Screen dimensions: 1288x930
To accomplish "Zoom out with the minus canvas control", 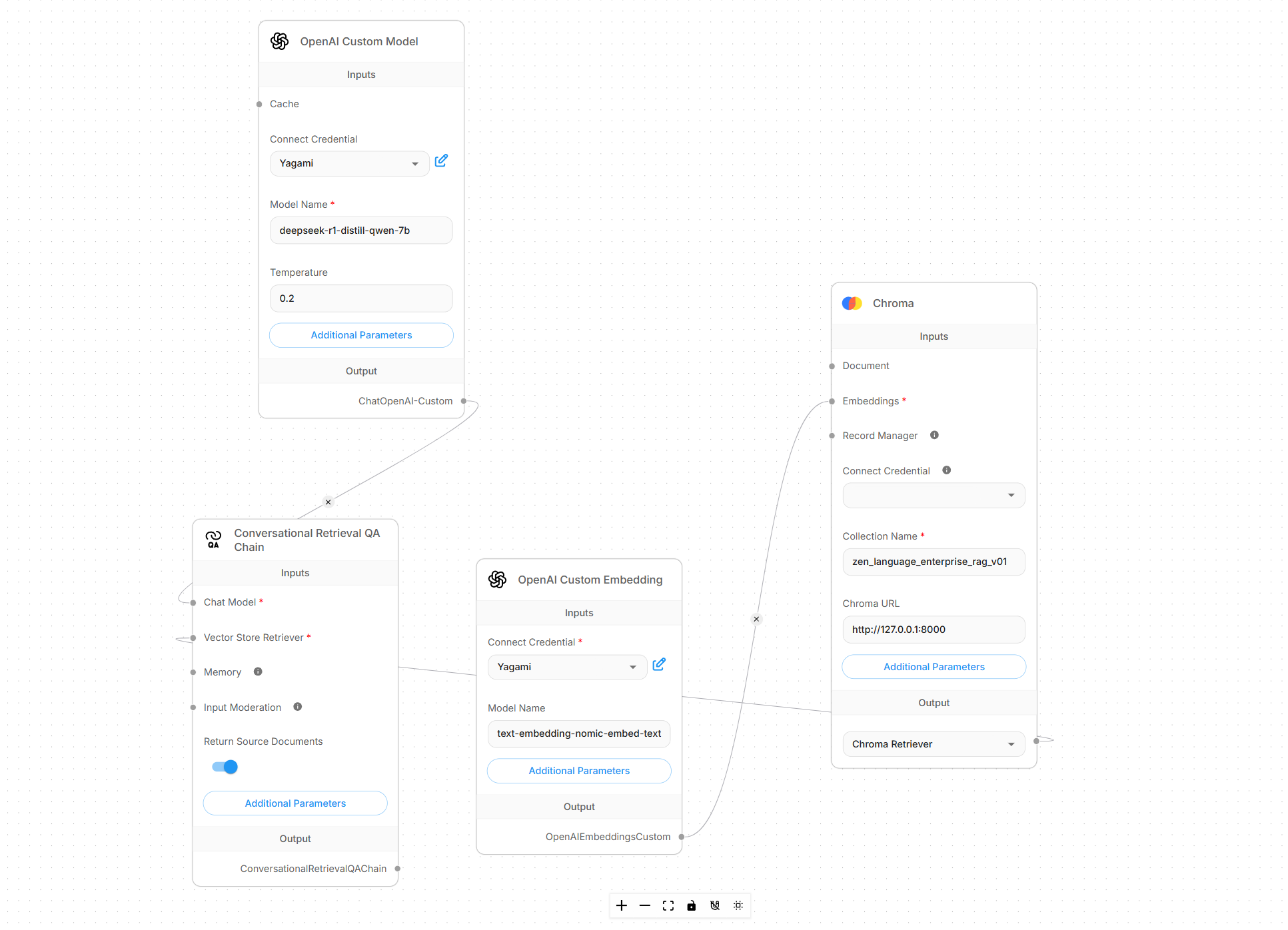I will [645, 905].
